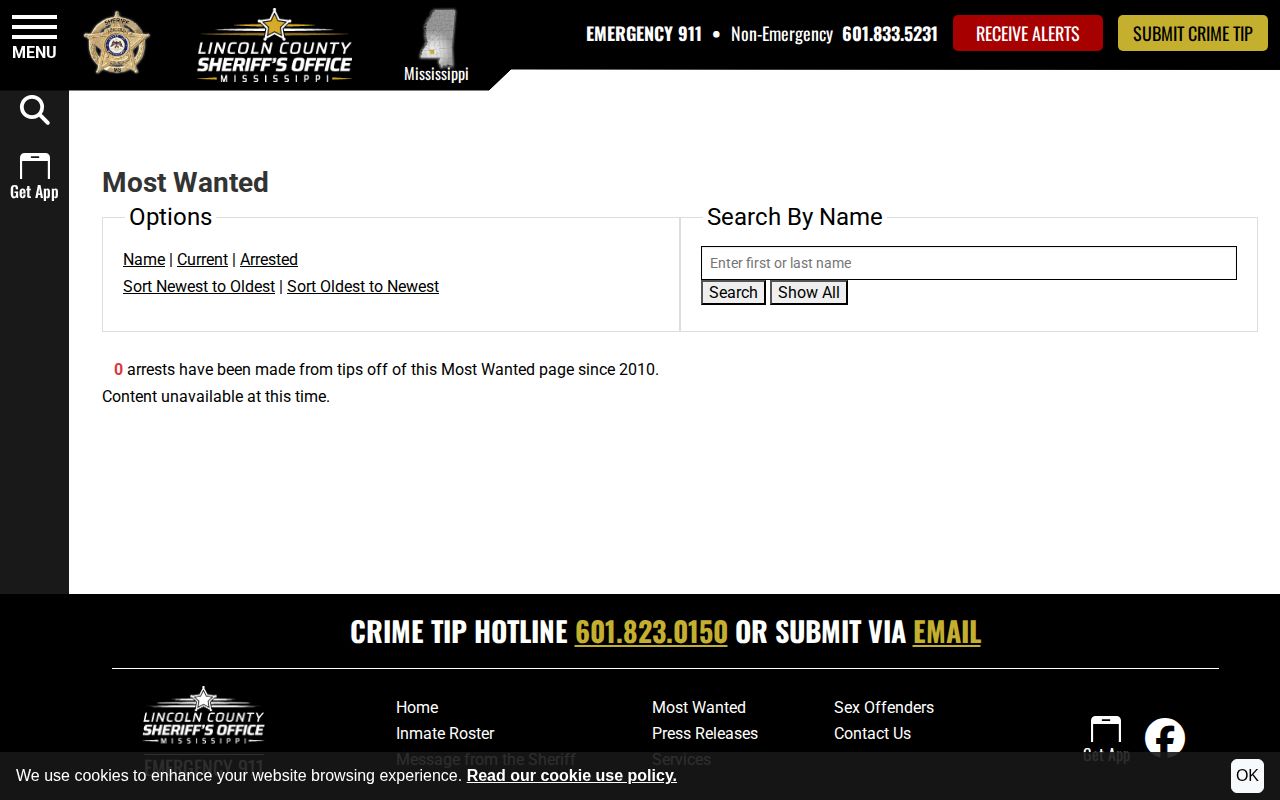The height and width of the screenshot is (800, 1280).
Task: Open footer Most Wanted link
Action: [699, 707]
